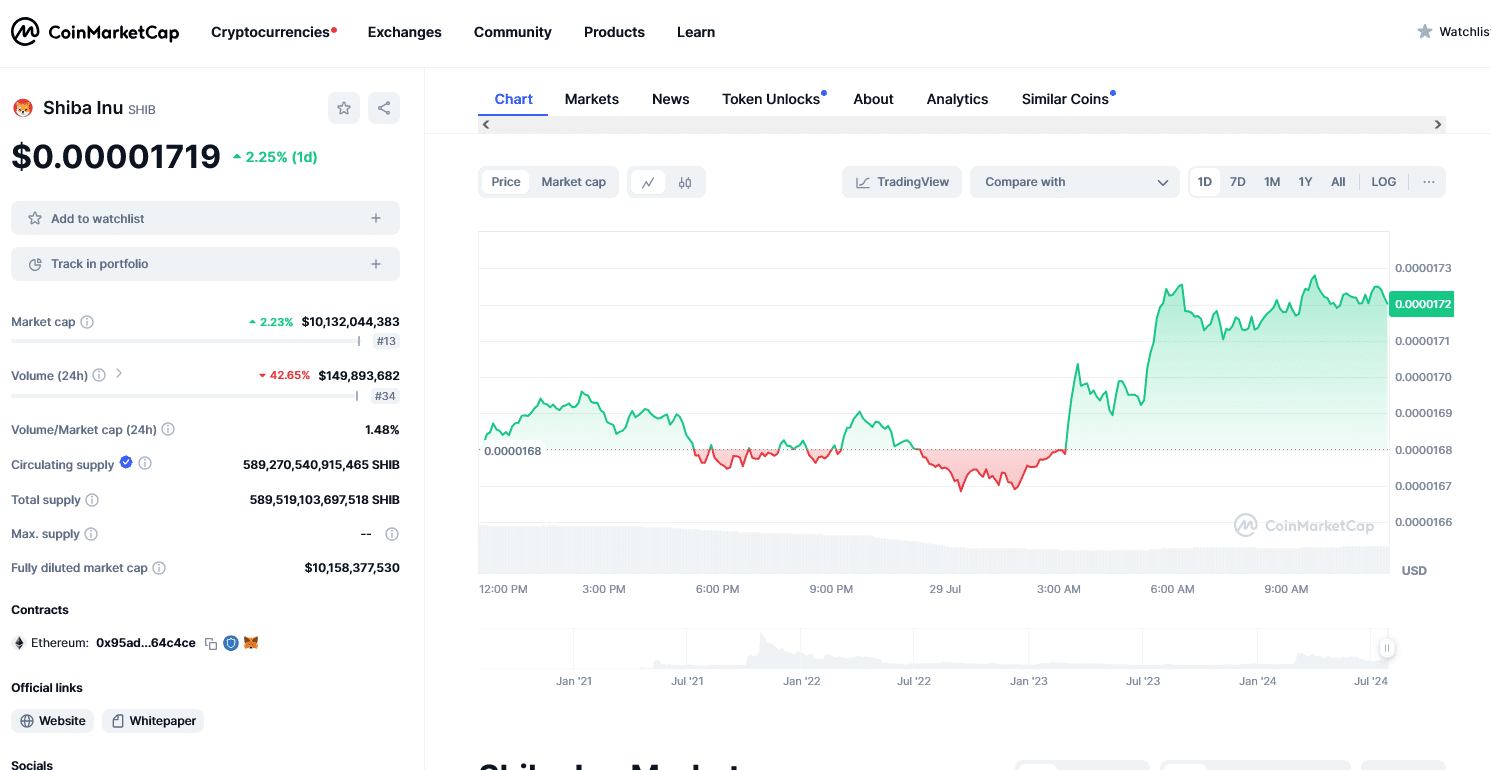Viewport: 1491px width, 770px height.
Task: Select the 1M time range
Action: pyautogui.click(x=1272, y=182)
